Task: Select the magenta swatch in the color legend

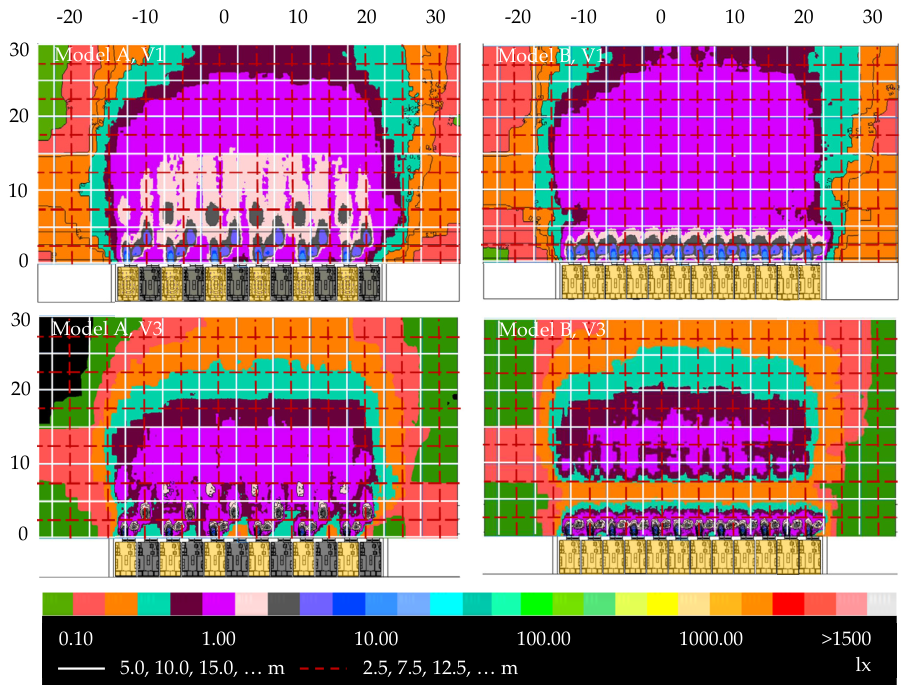Action: 219,604
